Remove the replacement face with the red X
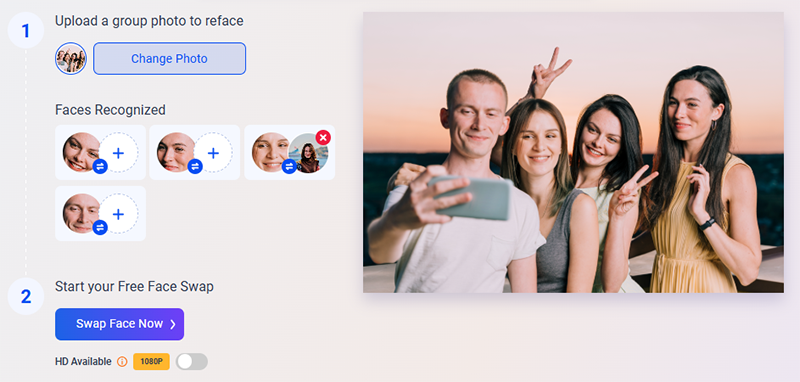 pyautogui.click(x=323, y=137)
